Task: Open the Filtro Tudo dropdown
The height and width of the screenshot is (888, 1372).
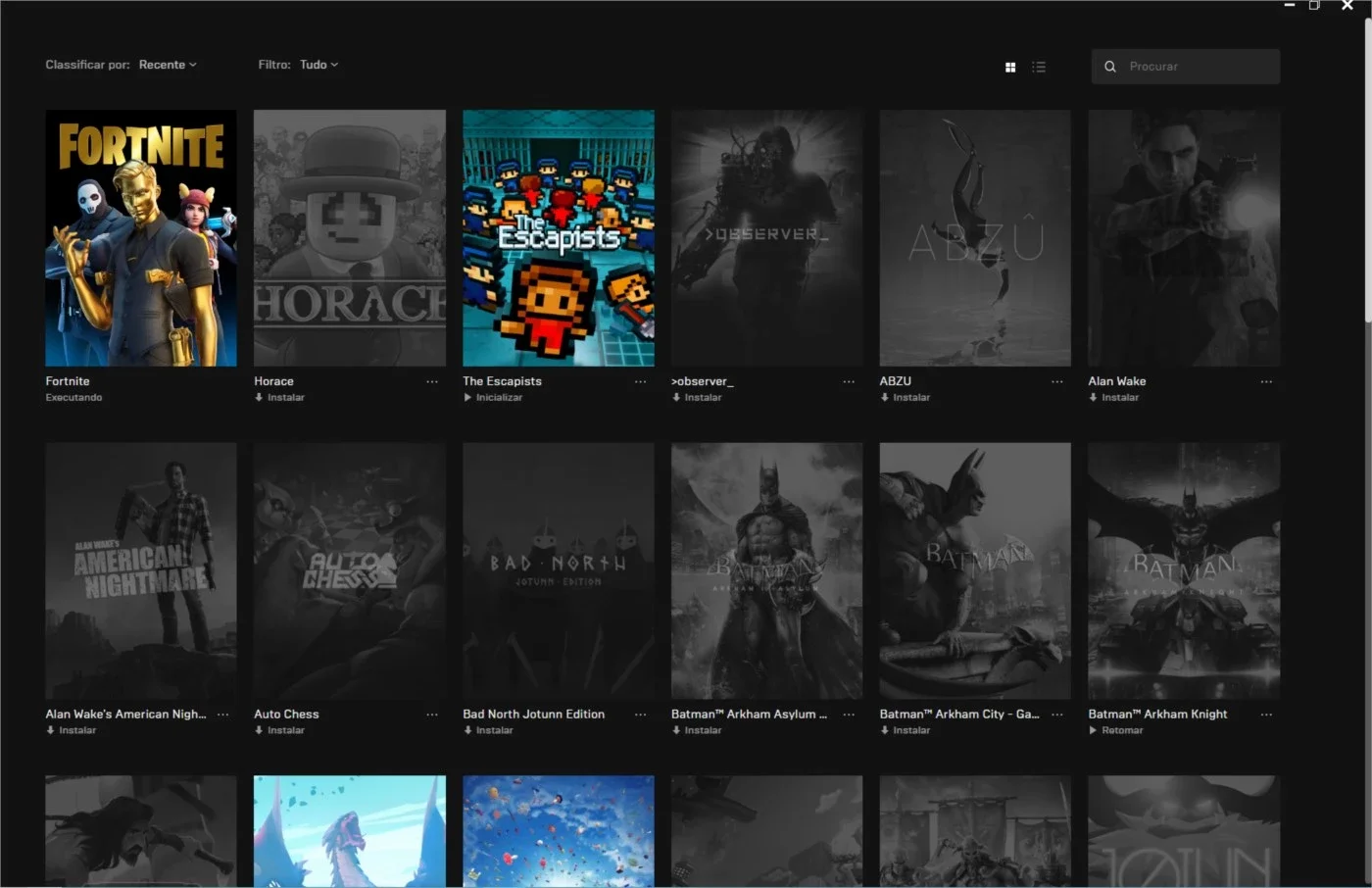Action: 318,65
